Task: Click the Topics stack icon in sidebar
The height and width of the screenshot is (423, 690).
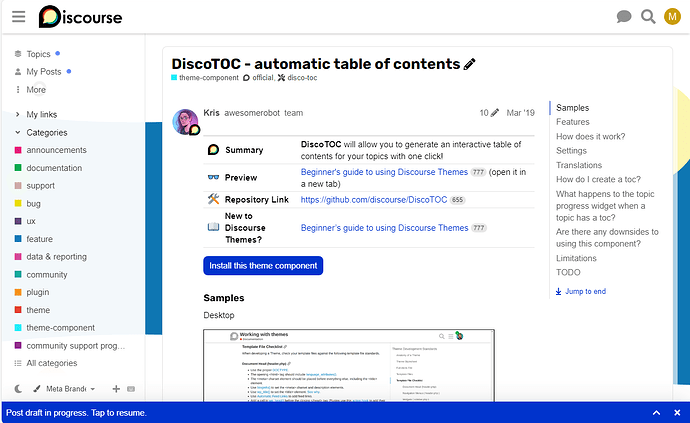Action: coord(18,54)
